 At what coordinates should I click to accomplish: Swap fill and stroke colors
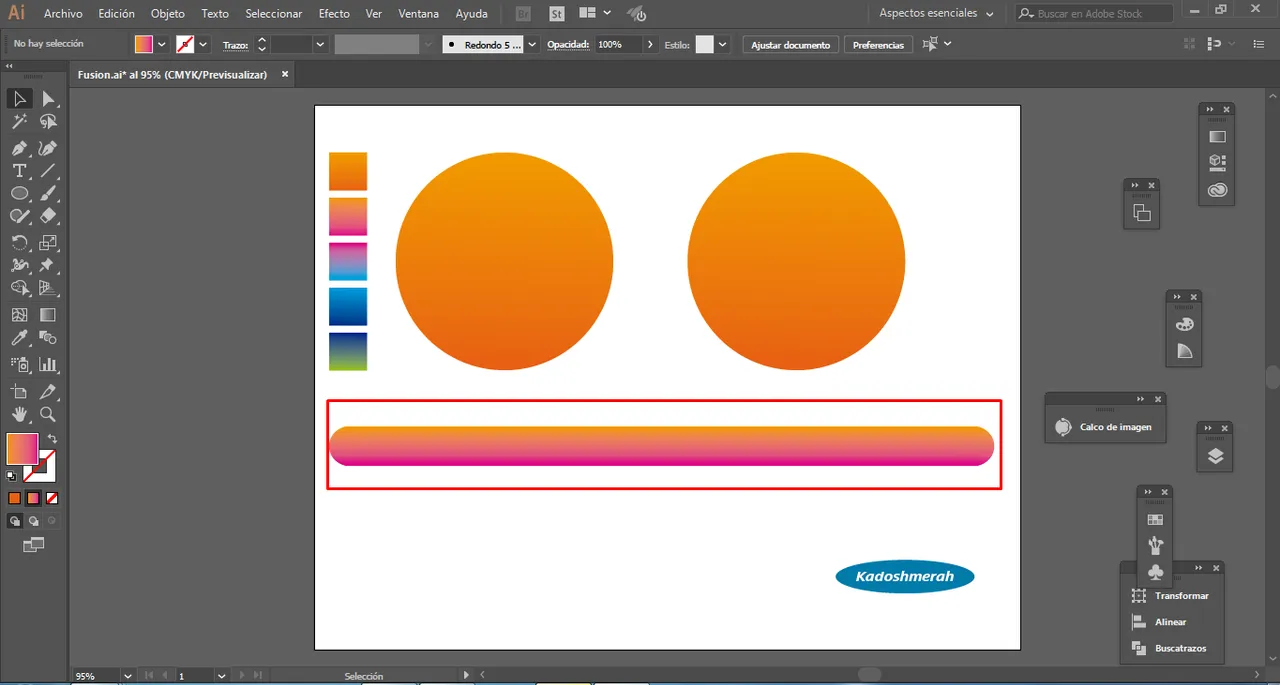coord(52,439)
